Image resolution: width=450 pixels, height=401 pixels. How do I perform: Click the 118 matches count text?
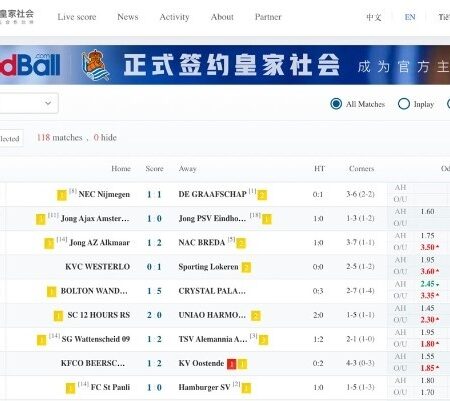59,138
